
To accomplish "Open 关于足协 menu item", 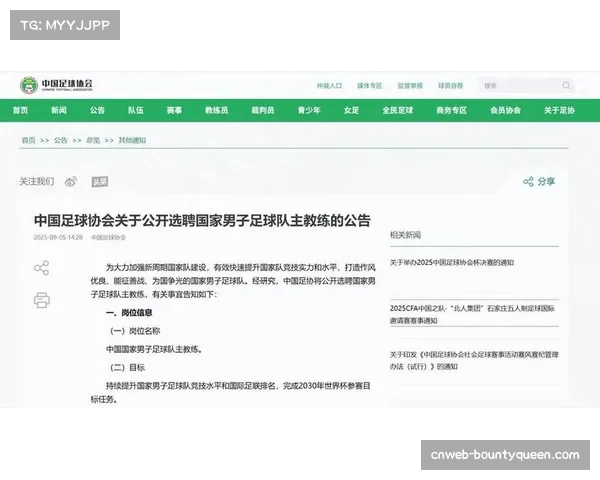I will 559,111.
